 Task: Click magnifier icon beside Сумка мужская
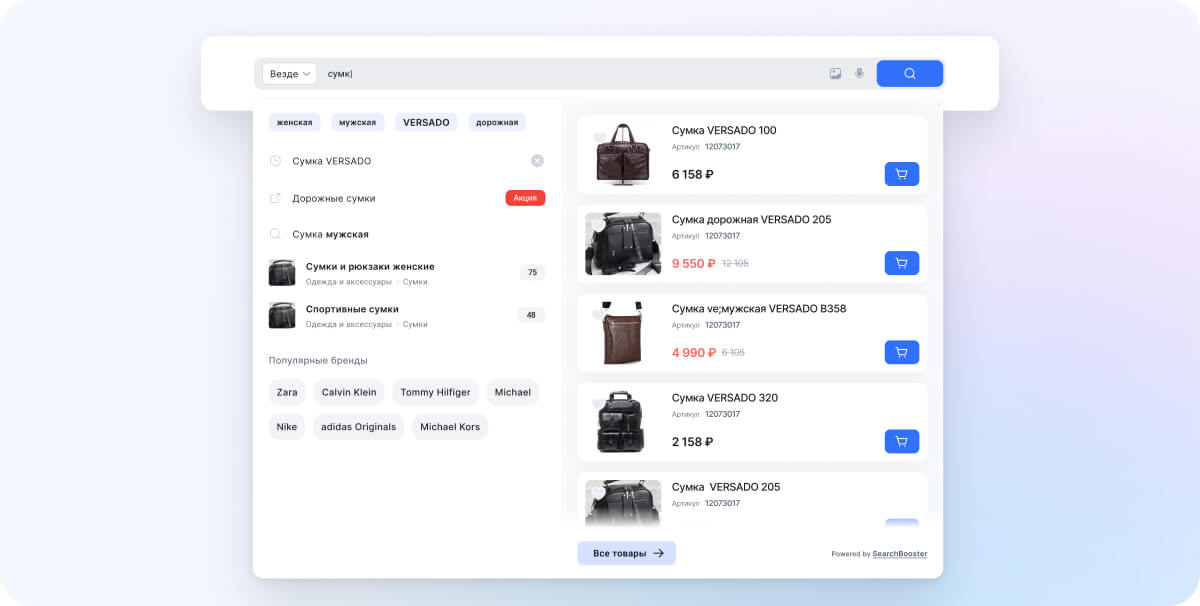tap(275, 234)
